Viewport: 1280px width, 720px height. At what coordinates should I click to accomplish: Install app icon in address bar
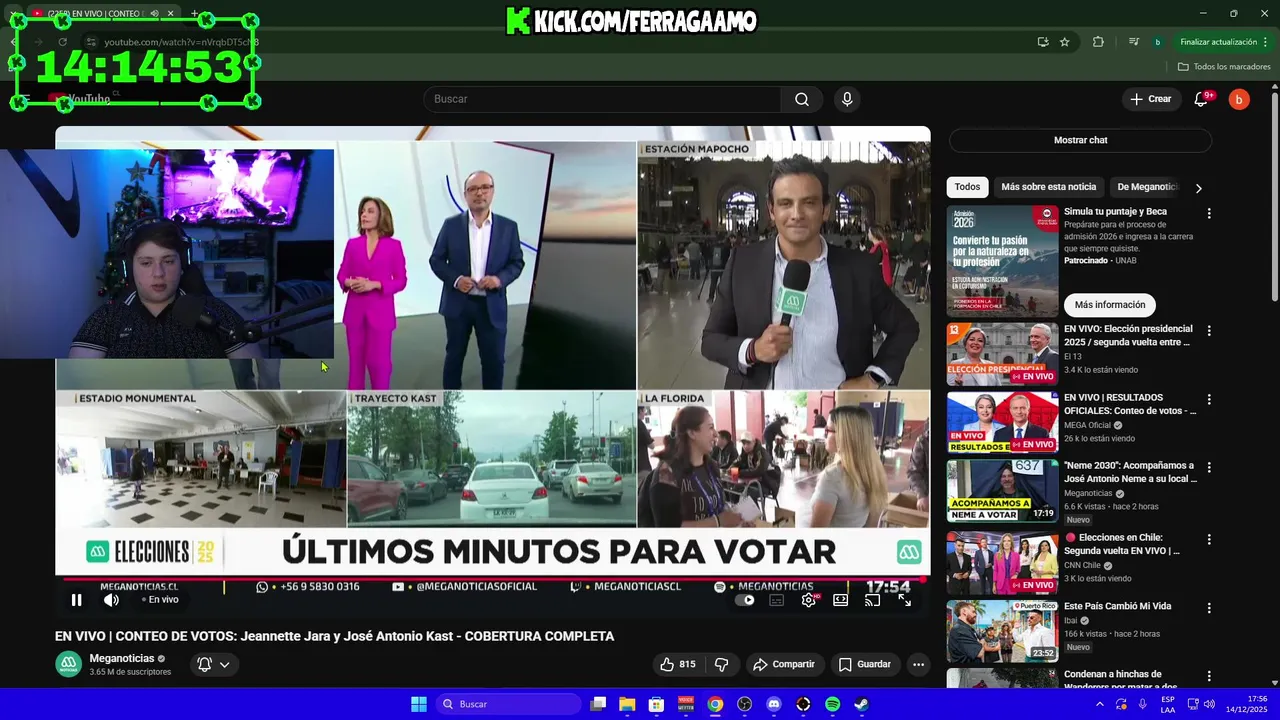click(1043, 42)
